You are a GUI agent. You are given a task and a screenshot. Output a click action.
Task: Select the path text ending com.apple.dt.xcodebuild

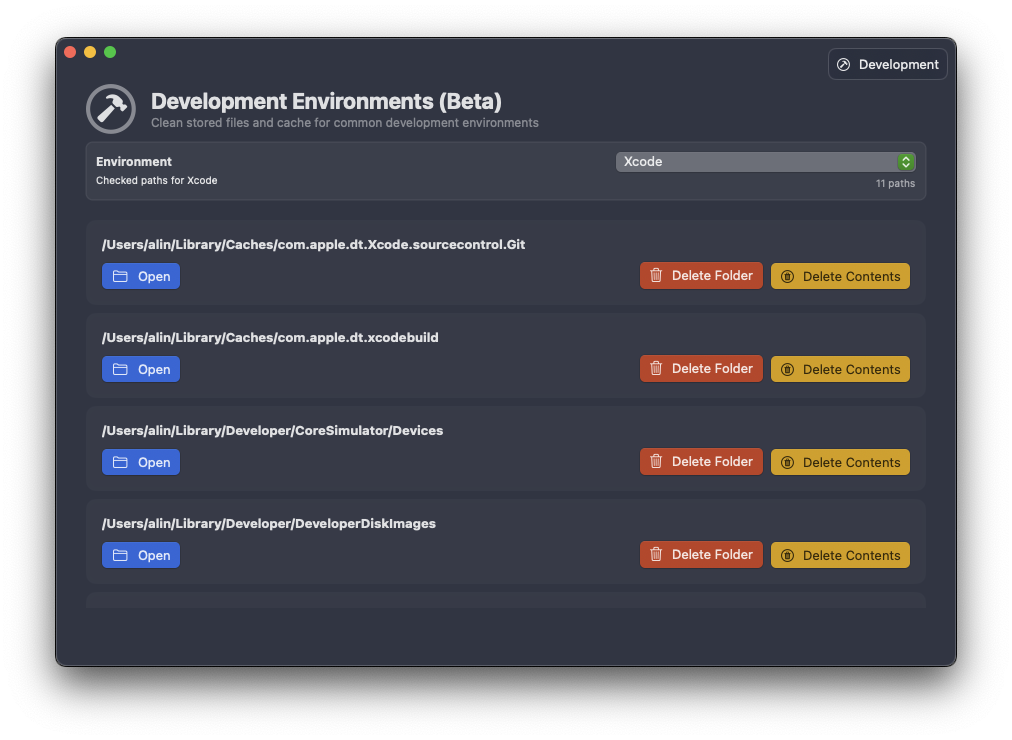tap(270, 337)
